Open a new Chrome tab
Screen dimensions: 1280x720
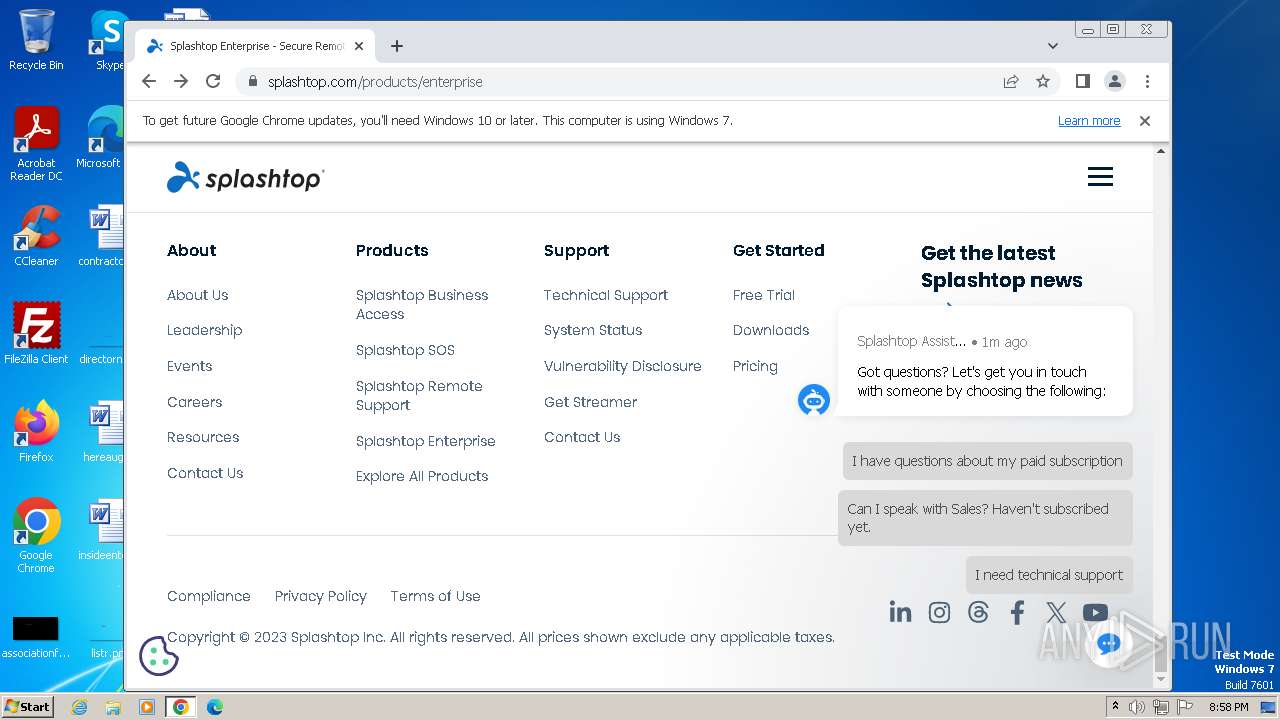coord(397,46)
